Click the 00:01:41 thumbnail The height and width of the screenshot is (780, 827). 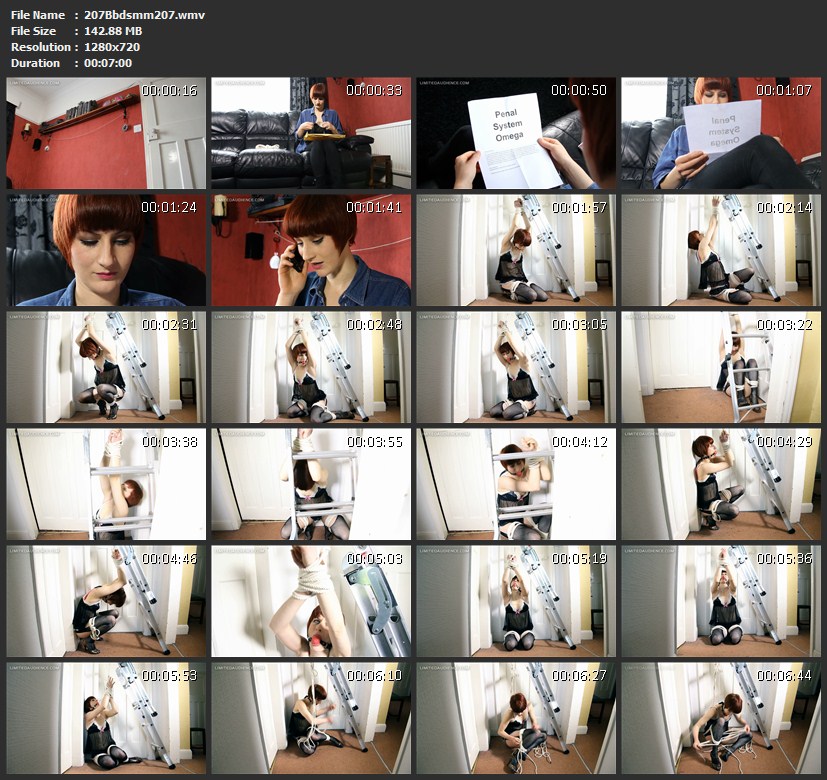[x=311, y=250]
